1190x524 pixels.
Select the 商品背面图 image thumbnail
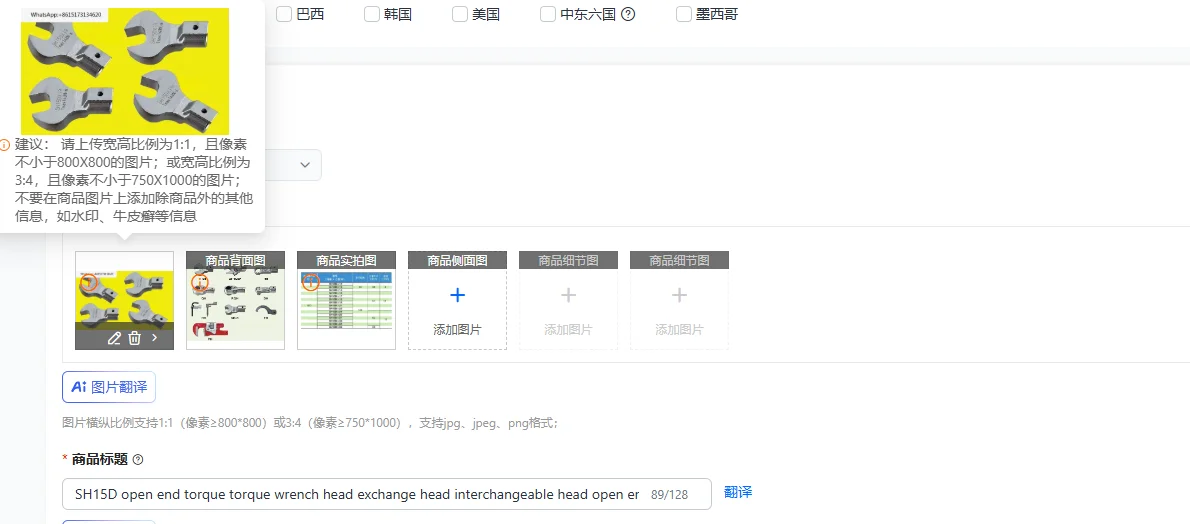tap(235, 301)
